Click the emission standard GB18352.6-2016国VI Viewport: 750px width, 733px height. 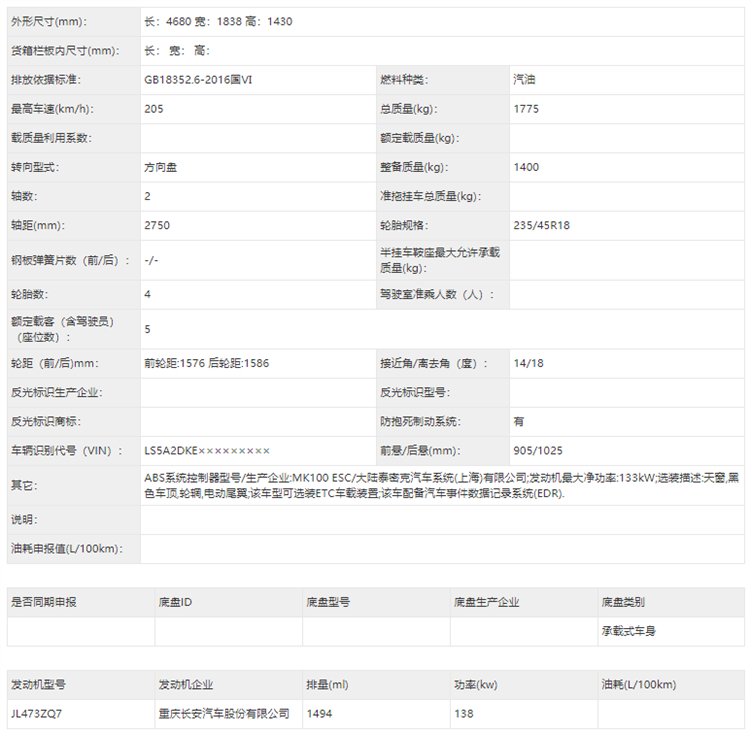point(198,80)
